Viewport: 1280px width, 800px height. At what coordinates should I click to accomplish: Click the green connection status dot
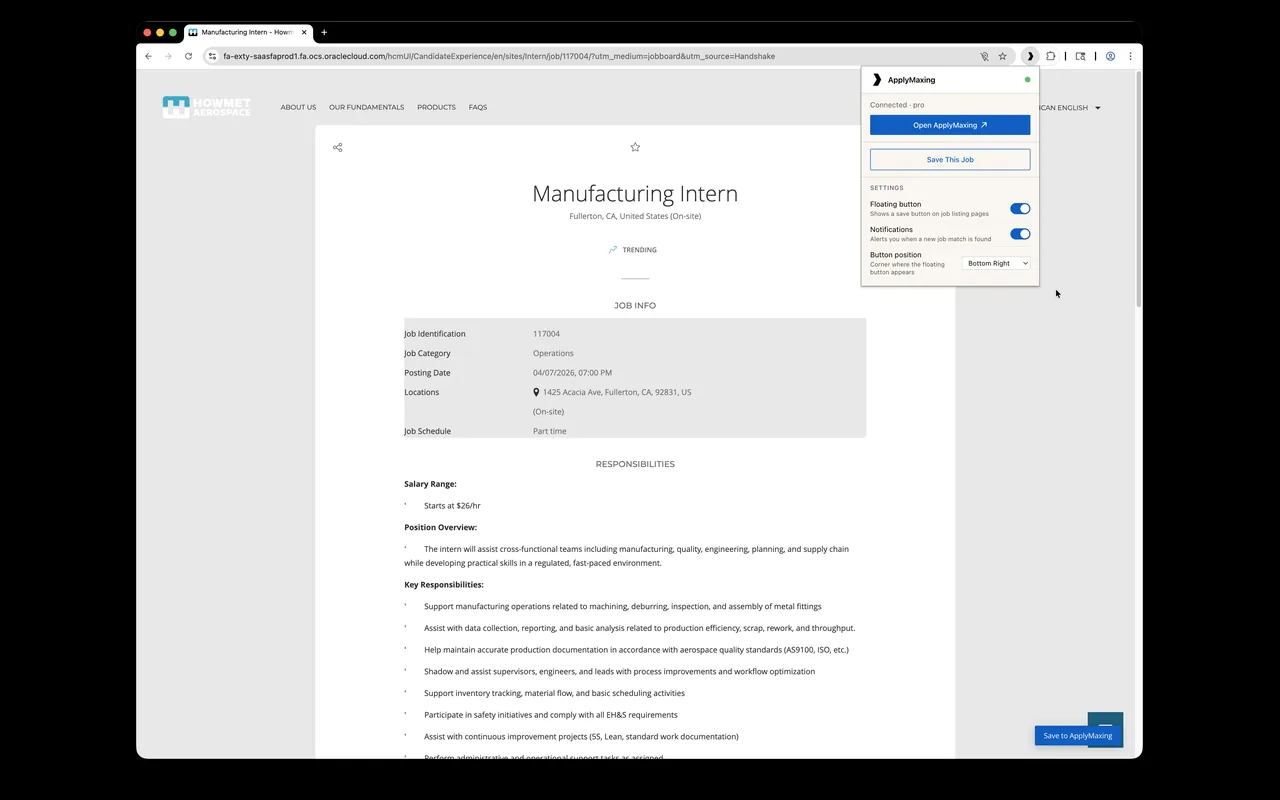click(1027, 79)
